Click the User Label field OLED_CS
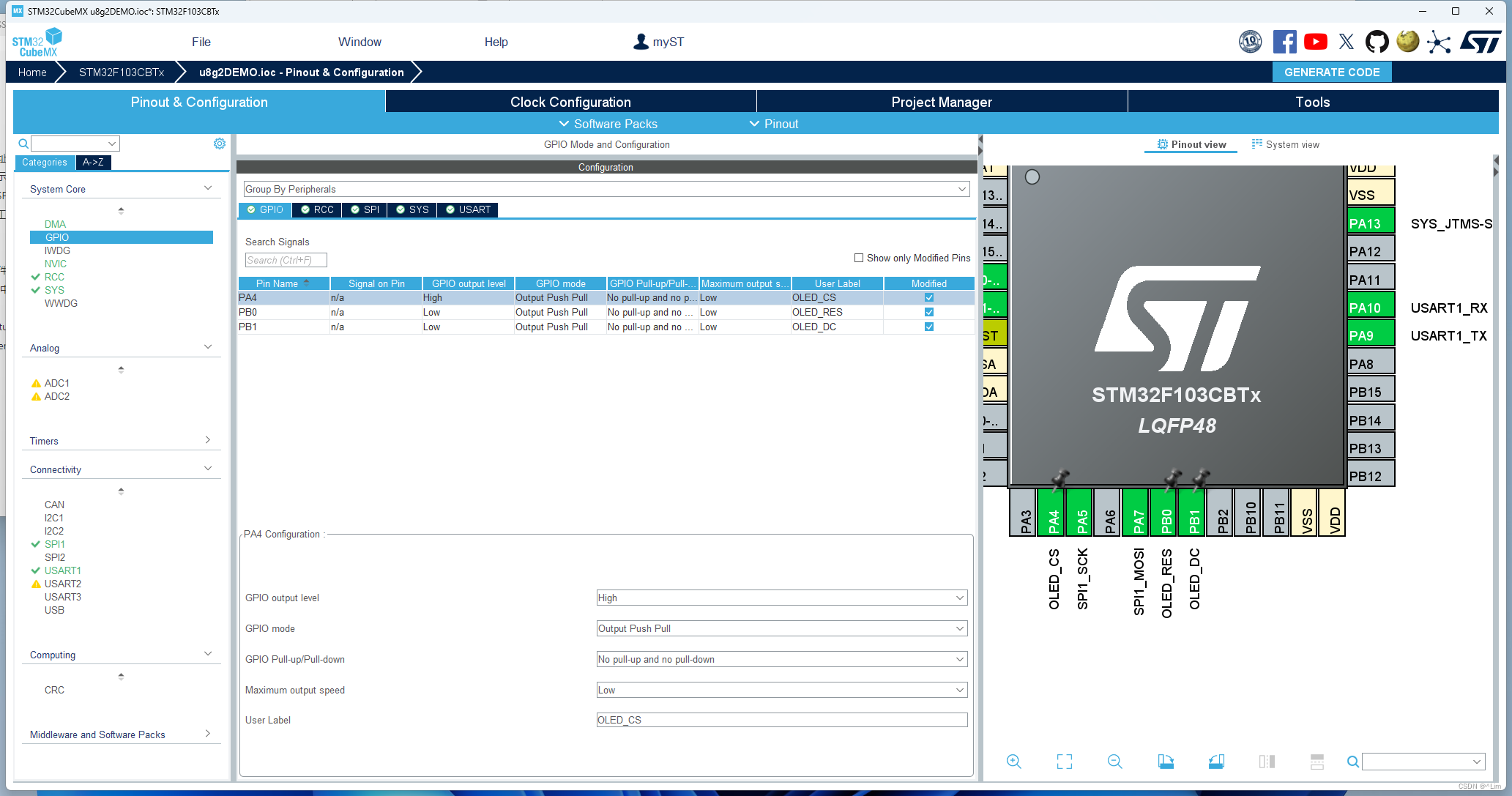1512x796 pixels. point(782,720)
